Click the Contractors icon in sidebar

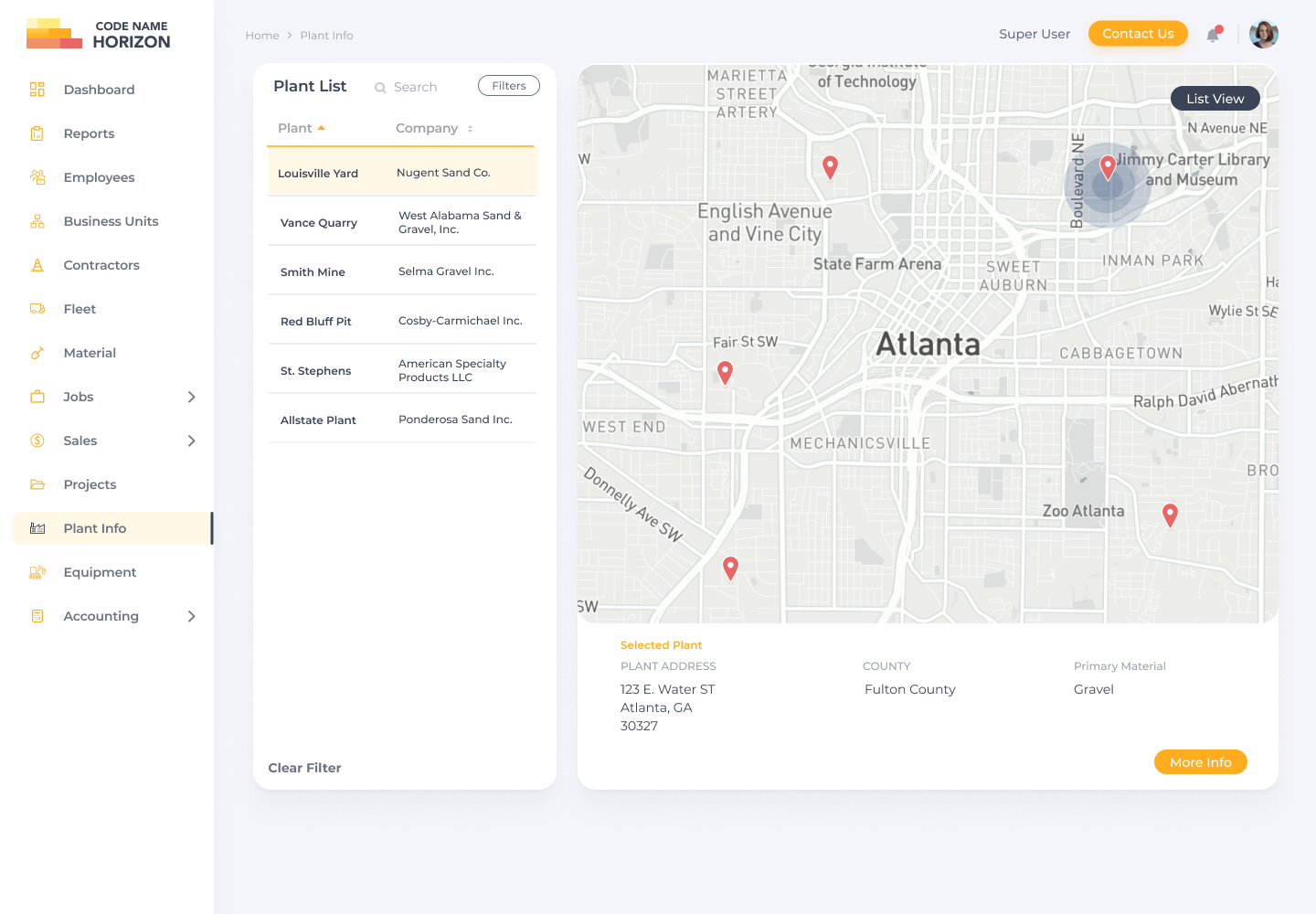(37, 265)
